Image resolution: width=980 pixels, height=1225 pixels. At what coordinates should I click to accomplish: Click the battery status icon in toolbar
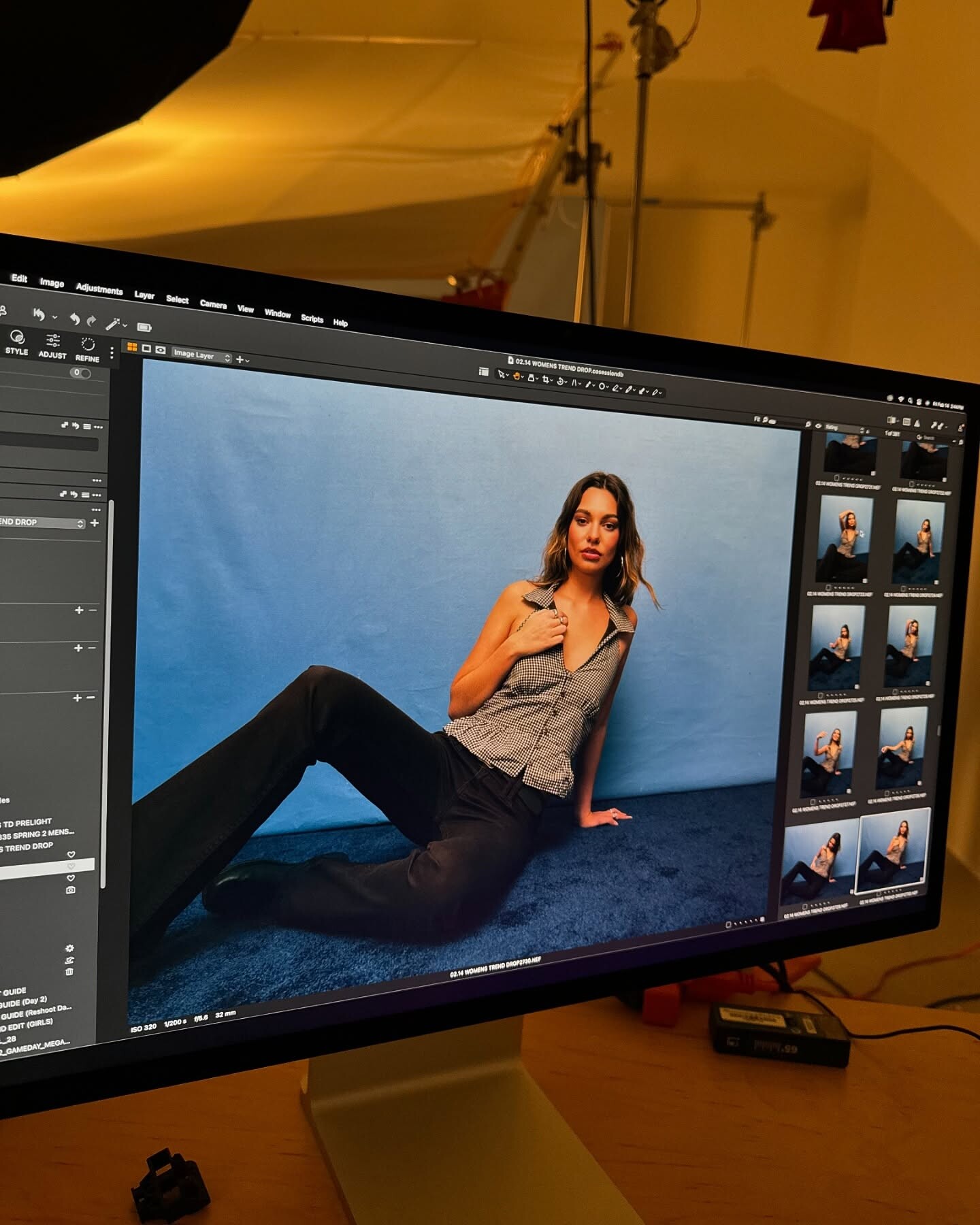coord(144,327)
